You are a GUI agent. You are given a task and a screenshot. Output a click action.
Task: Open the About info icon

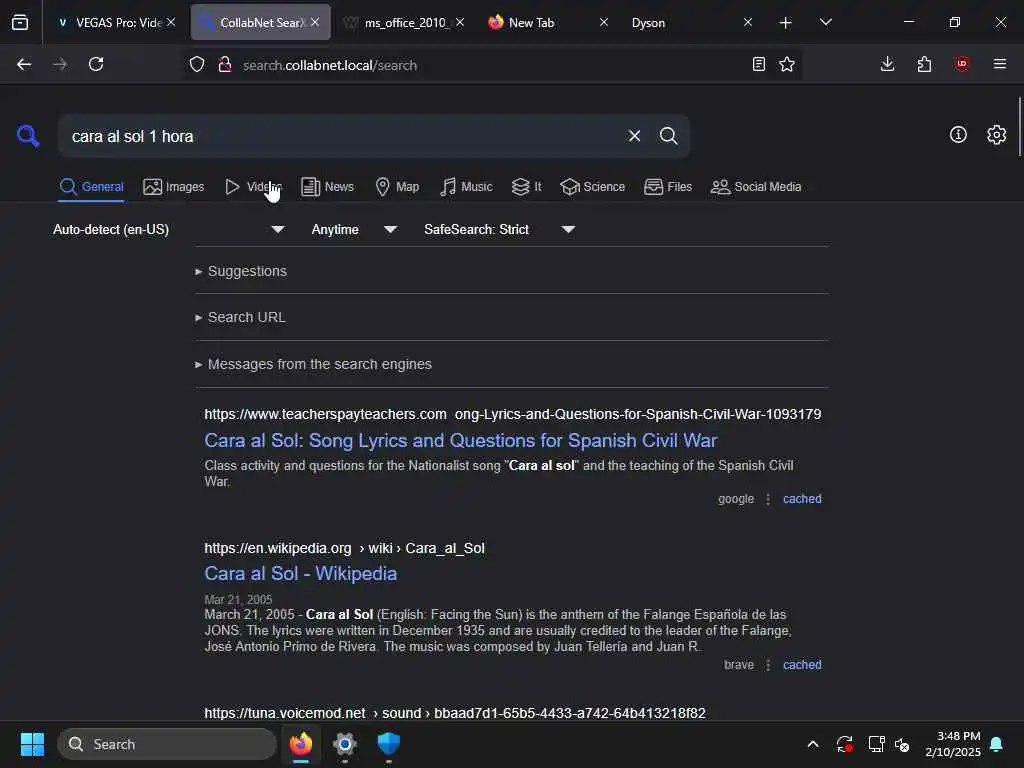pyautogui.click(x=958, y=135)
